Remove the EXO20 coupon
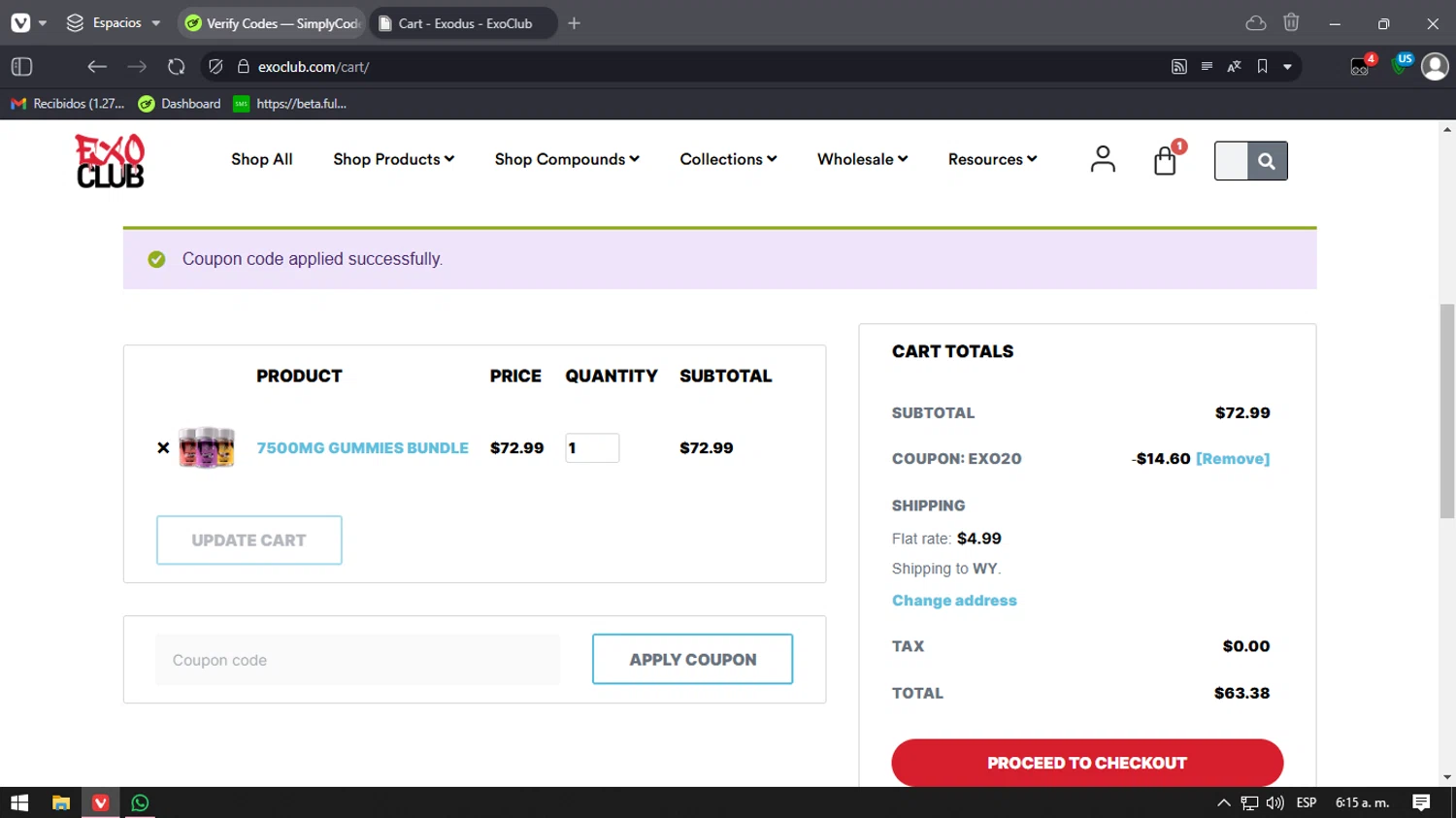The image size is (1456, 818). coord(1233,459)
